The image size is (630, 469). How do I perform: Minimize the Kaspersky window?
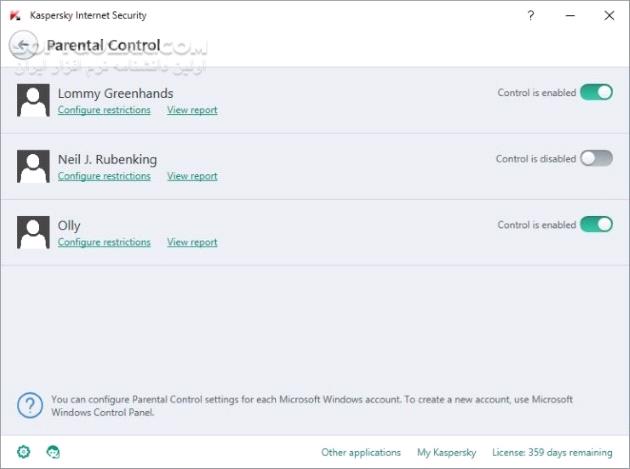point(570,15)
